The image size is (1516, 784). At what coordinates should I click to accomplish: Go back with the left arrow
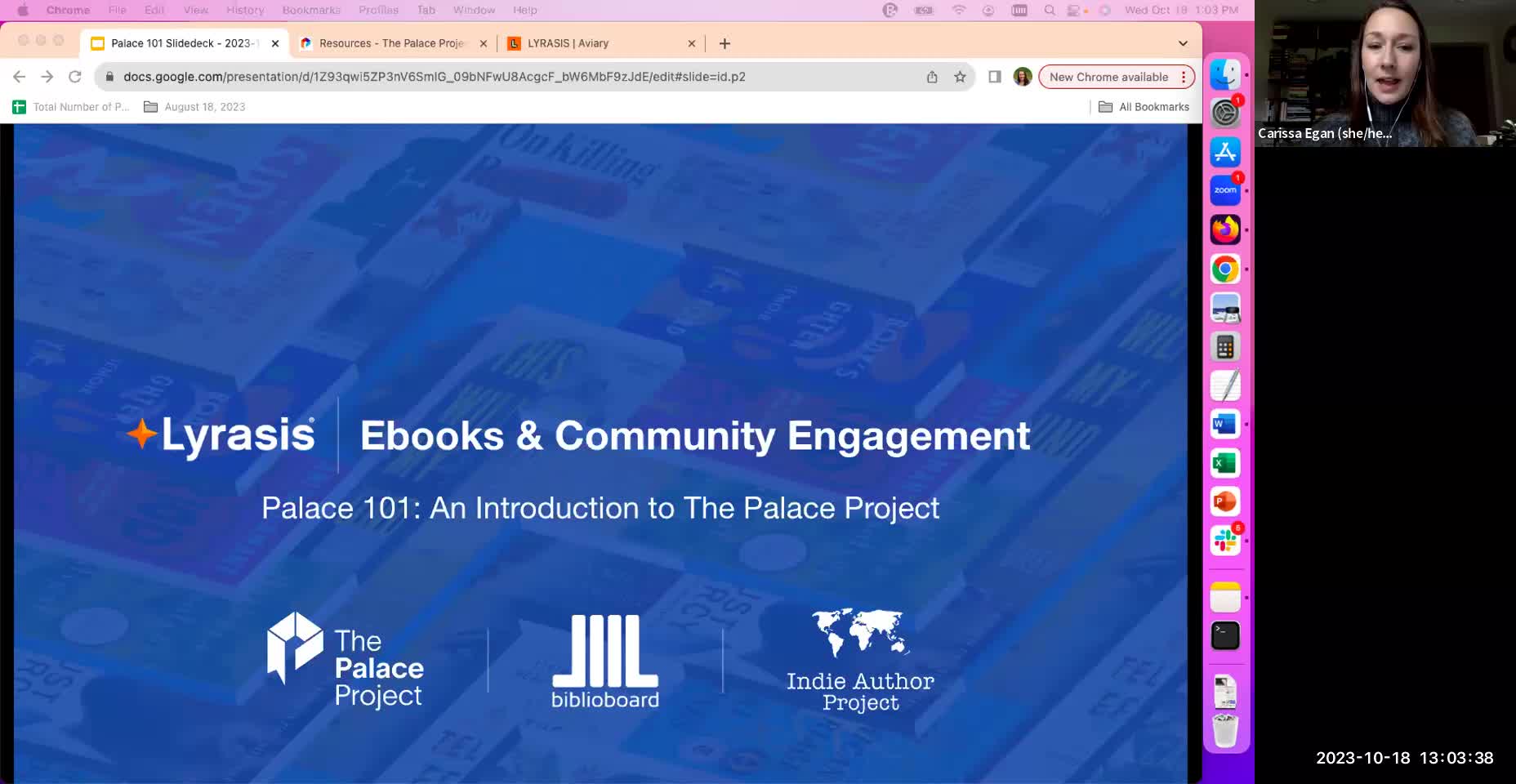pyautogui.click(x=20, y=77)
